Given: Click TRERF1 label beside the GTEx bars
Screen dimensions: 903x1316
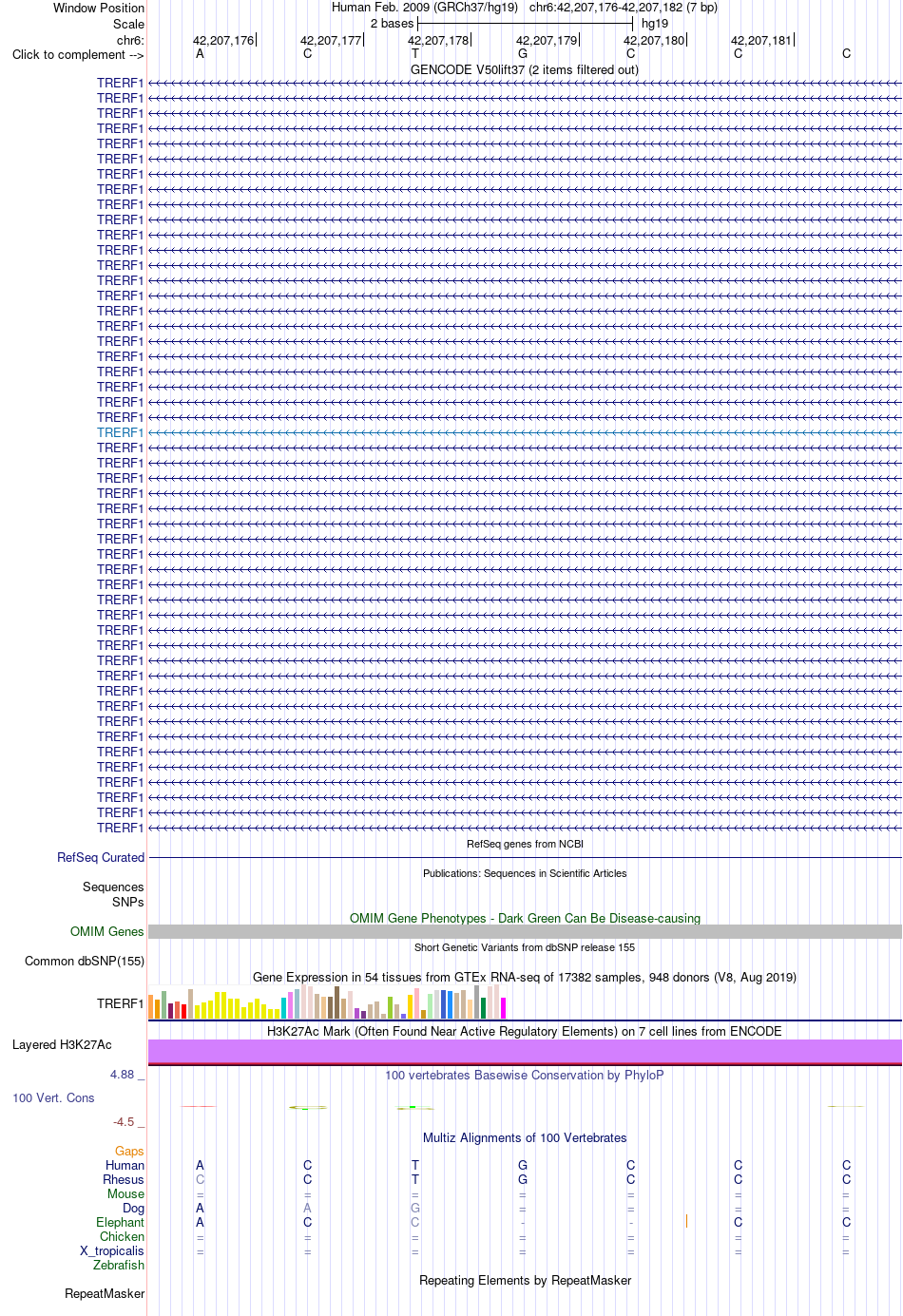Looking at the screenshot, I should pyautogui.click(x=120, y=1003).
